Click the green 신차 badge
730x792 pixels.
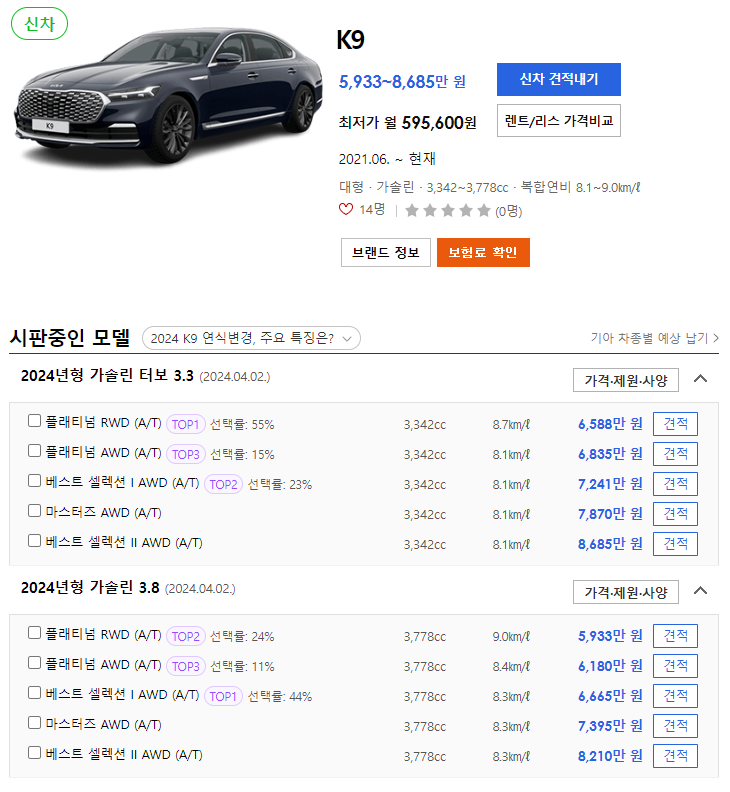[39, 24]
